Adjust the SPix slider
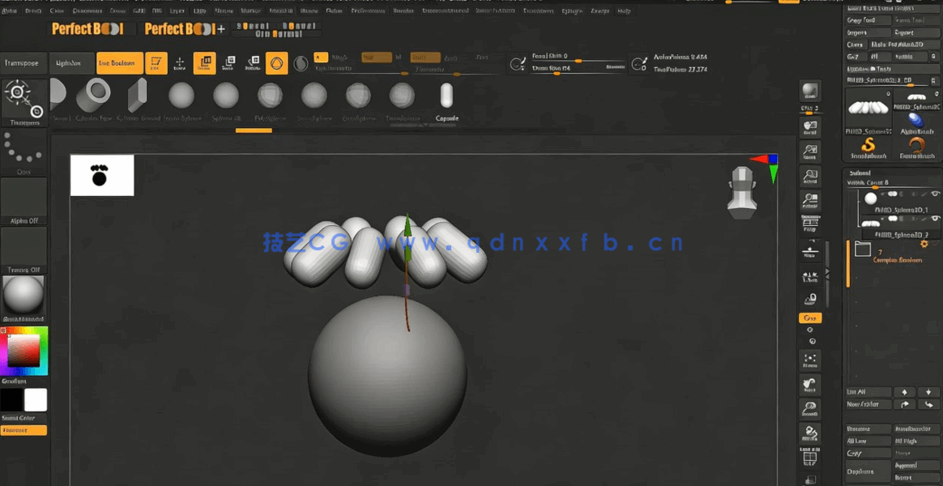The height and width of the screenshot is (486, 943). 810,110
